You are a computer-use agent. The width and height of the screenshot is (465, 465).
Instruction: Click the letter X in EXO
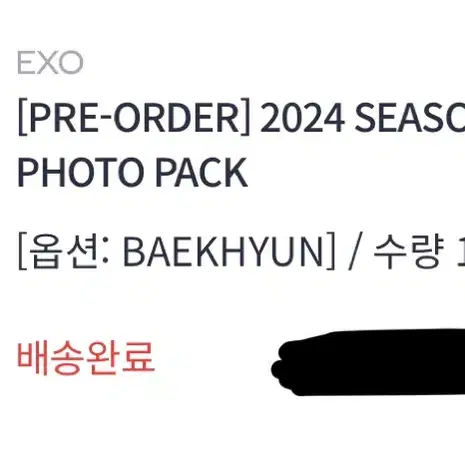(50, 63)
